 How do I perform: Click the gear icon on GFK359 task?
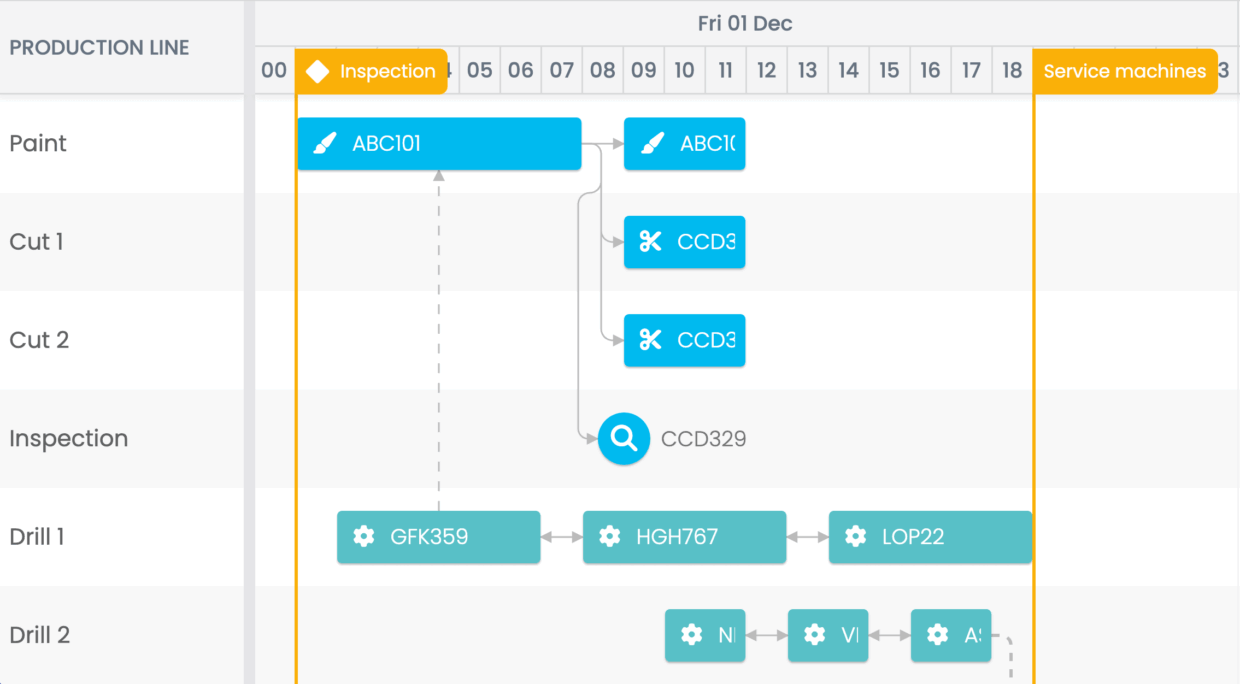[x=364, y=537]
